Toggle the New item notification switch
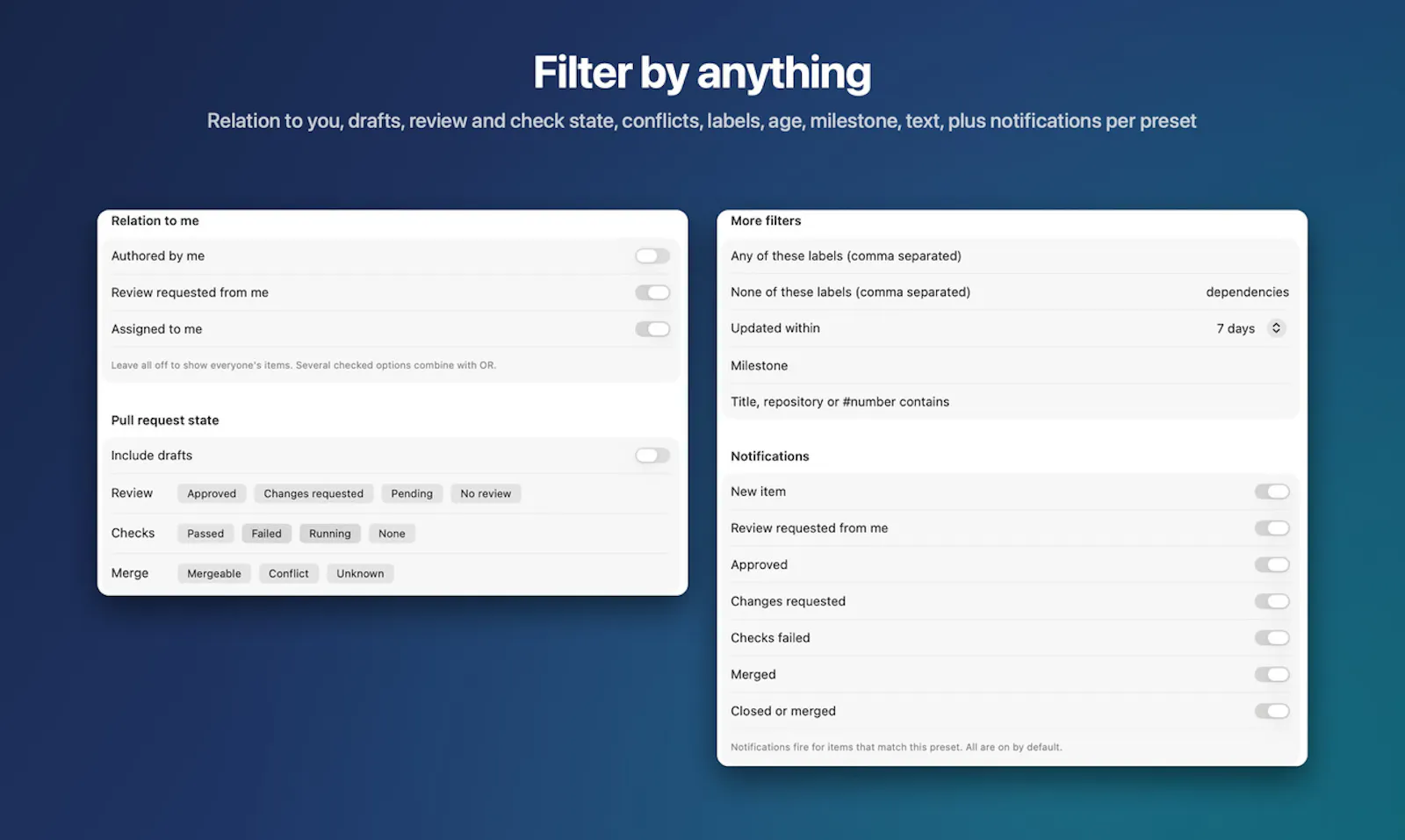Image resolution: width=1405 pixels, height=840 pixels. tap(1272, 492)
